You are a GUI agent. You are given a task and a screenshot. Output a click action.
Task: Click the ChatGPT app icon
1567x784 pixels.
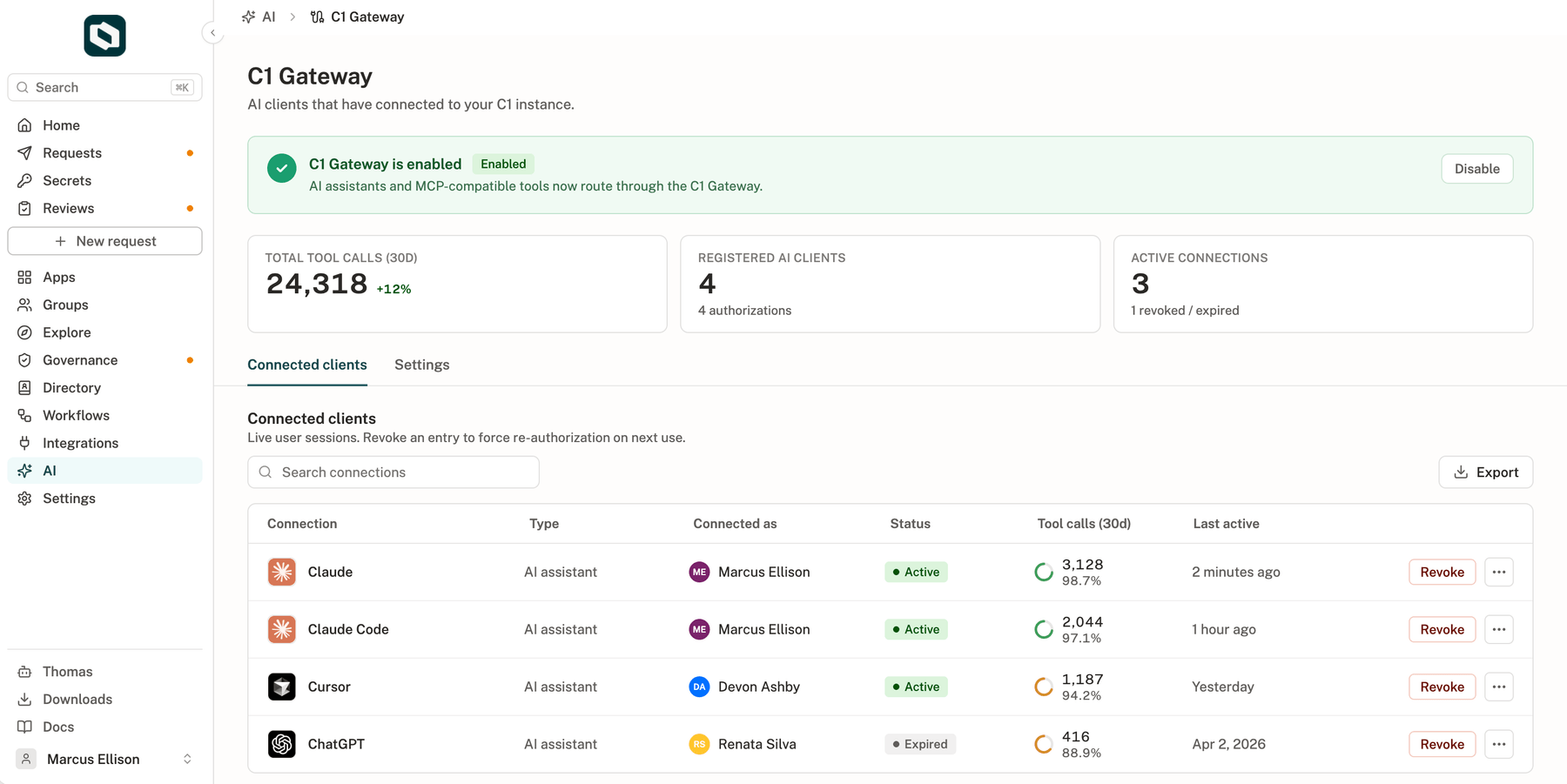coord(281,745)
